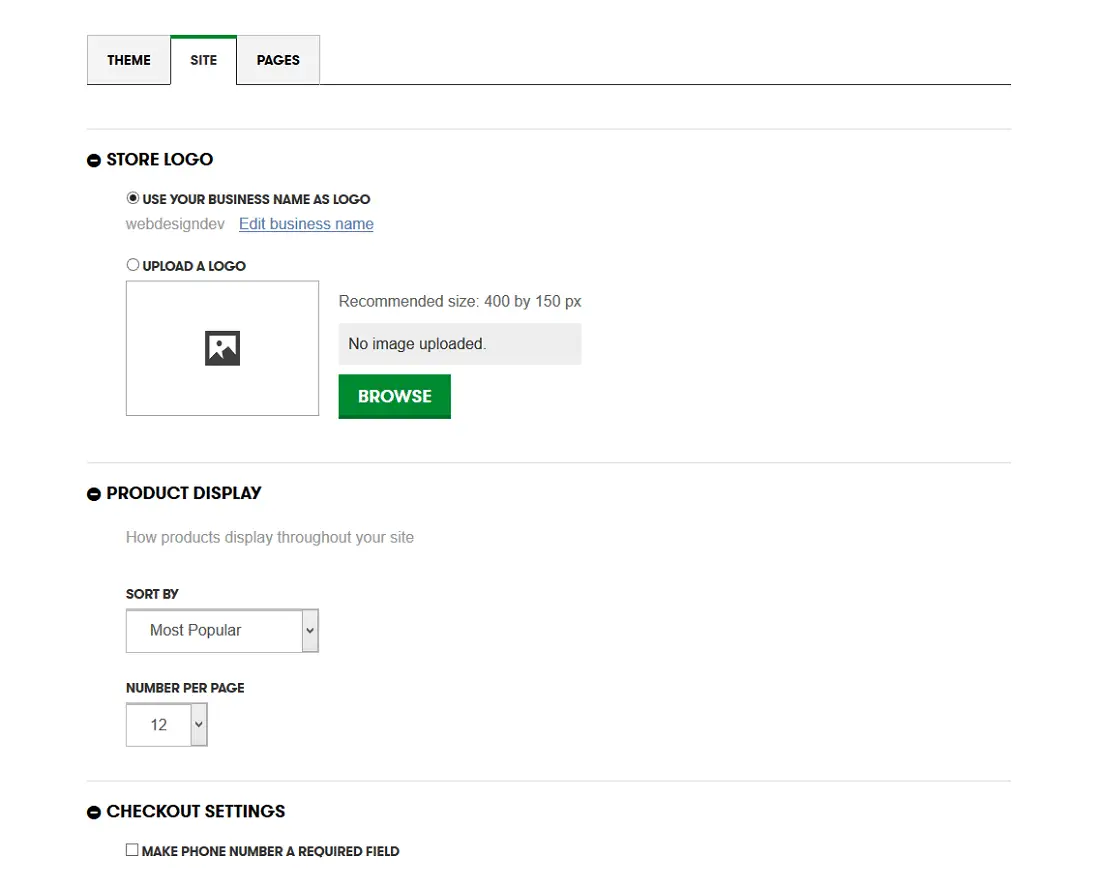Click the CHECKOUT SETTINGS heading
The height and width of the screenshot is (887, 1100).
196,812
